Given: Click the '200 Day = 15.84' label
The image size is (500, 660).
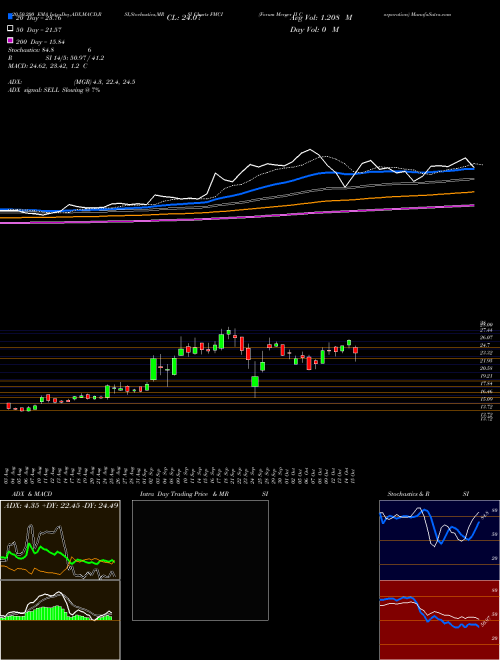Looking at the screenshot, I should tap(40, 41).
